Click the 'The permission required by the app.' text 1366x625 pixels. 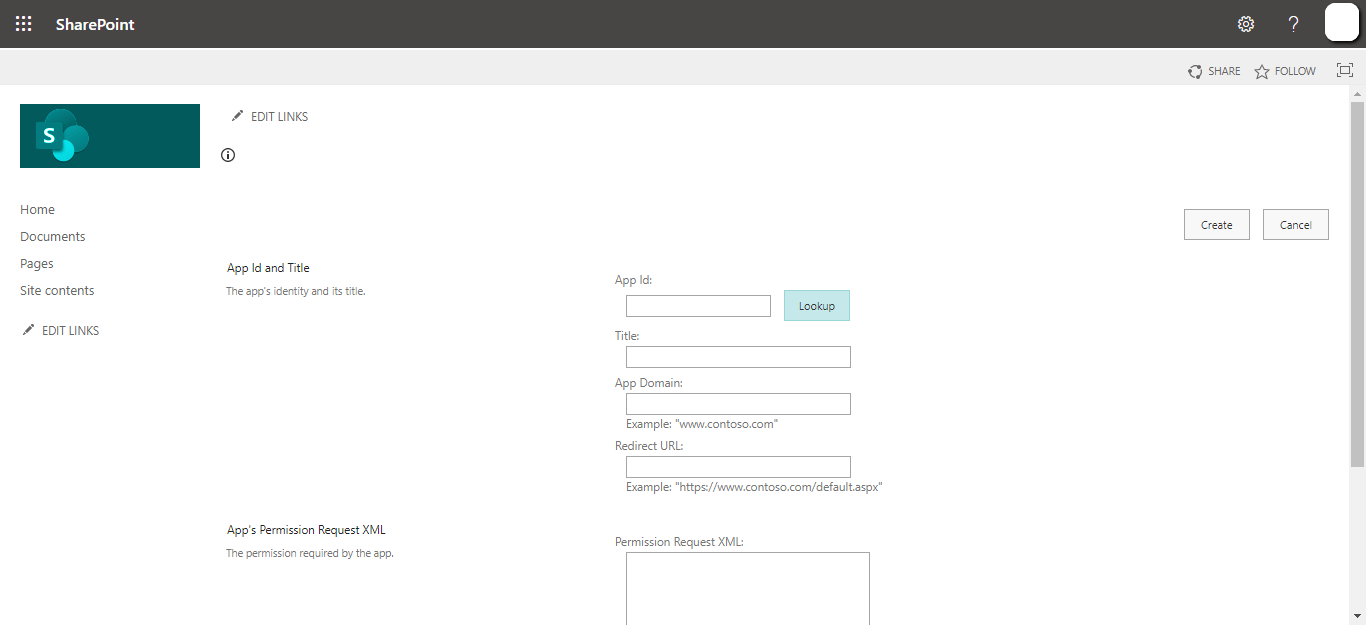[309, 553]
